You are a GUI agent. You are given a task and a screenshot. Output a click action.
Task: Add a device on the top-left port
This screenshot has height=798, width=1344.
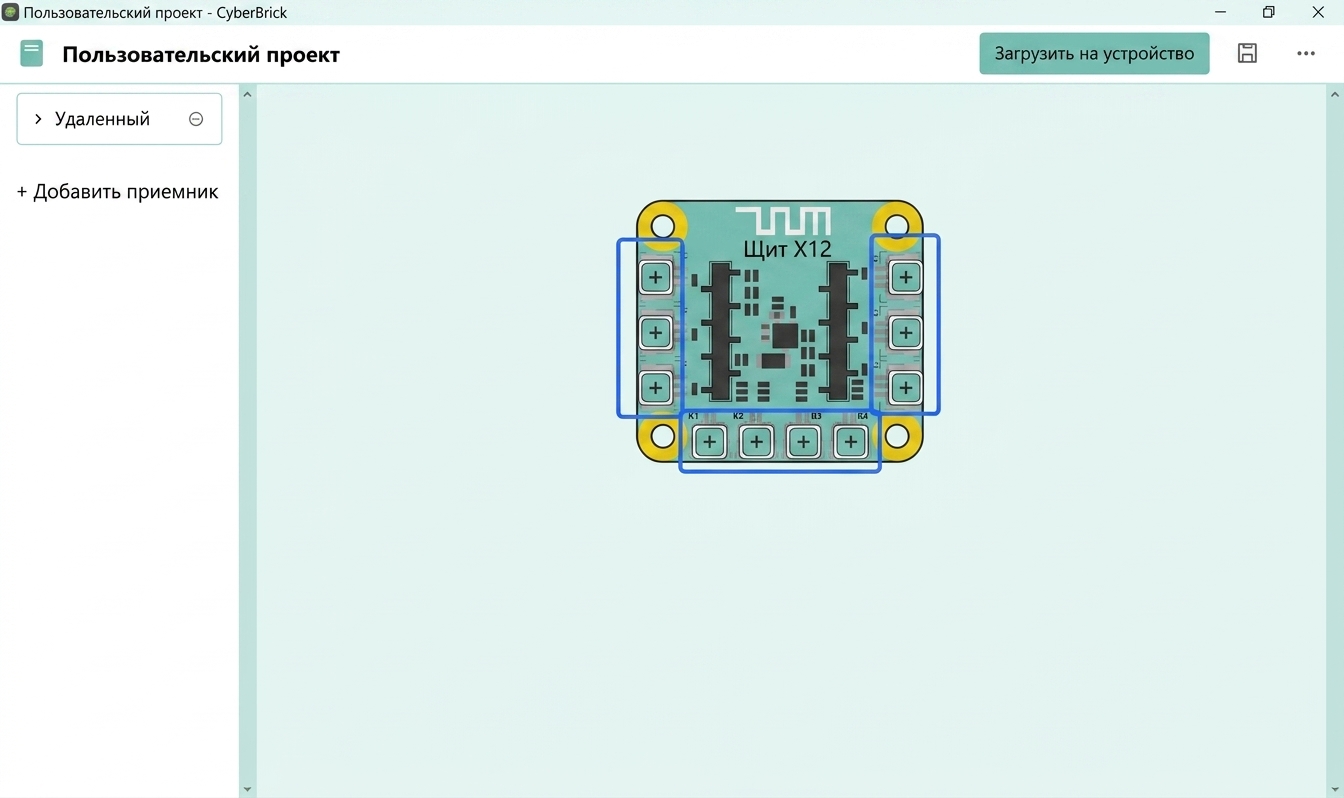(655, 277)
